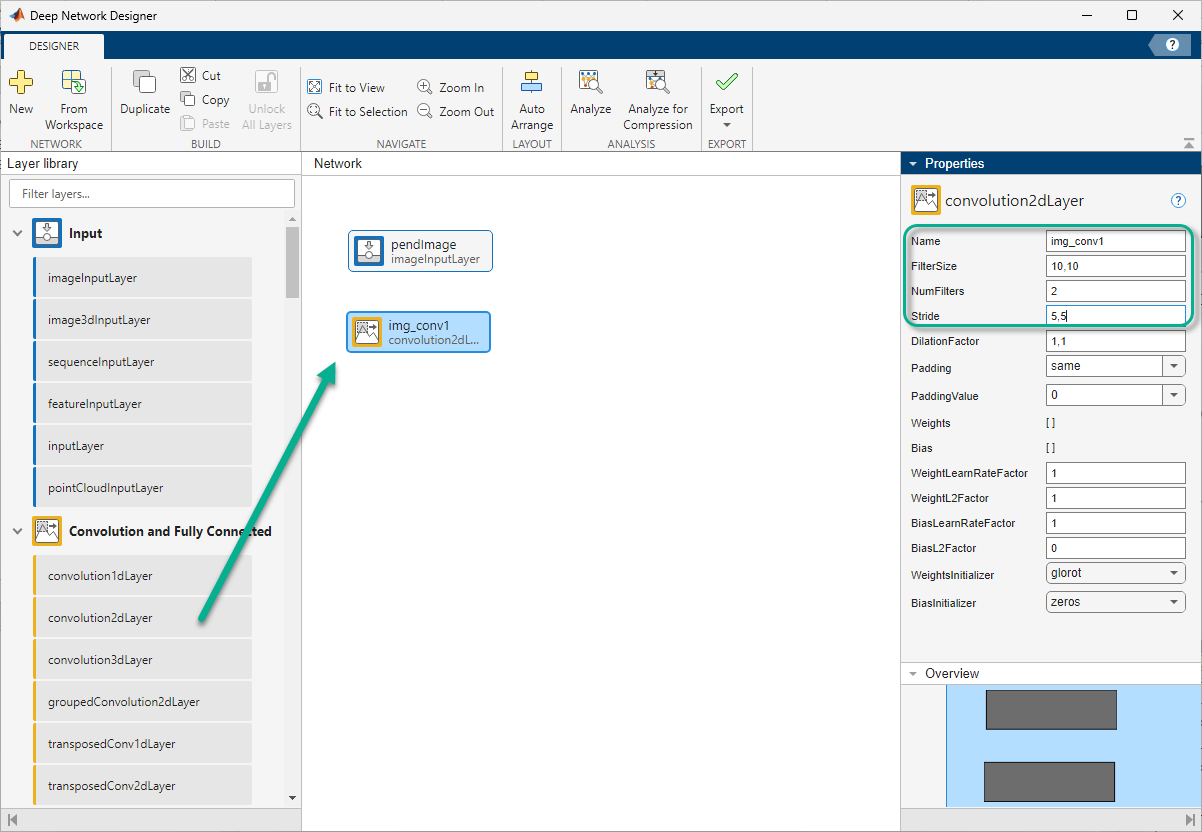Open the PaddingValue dropdown

(1173, 395)
